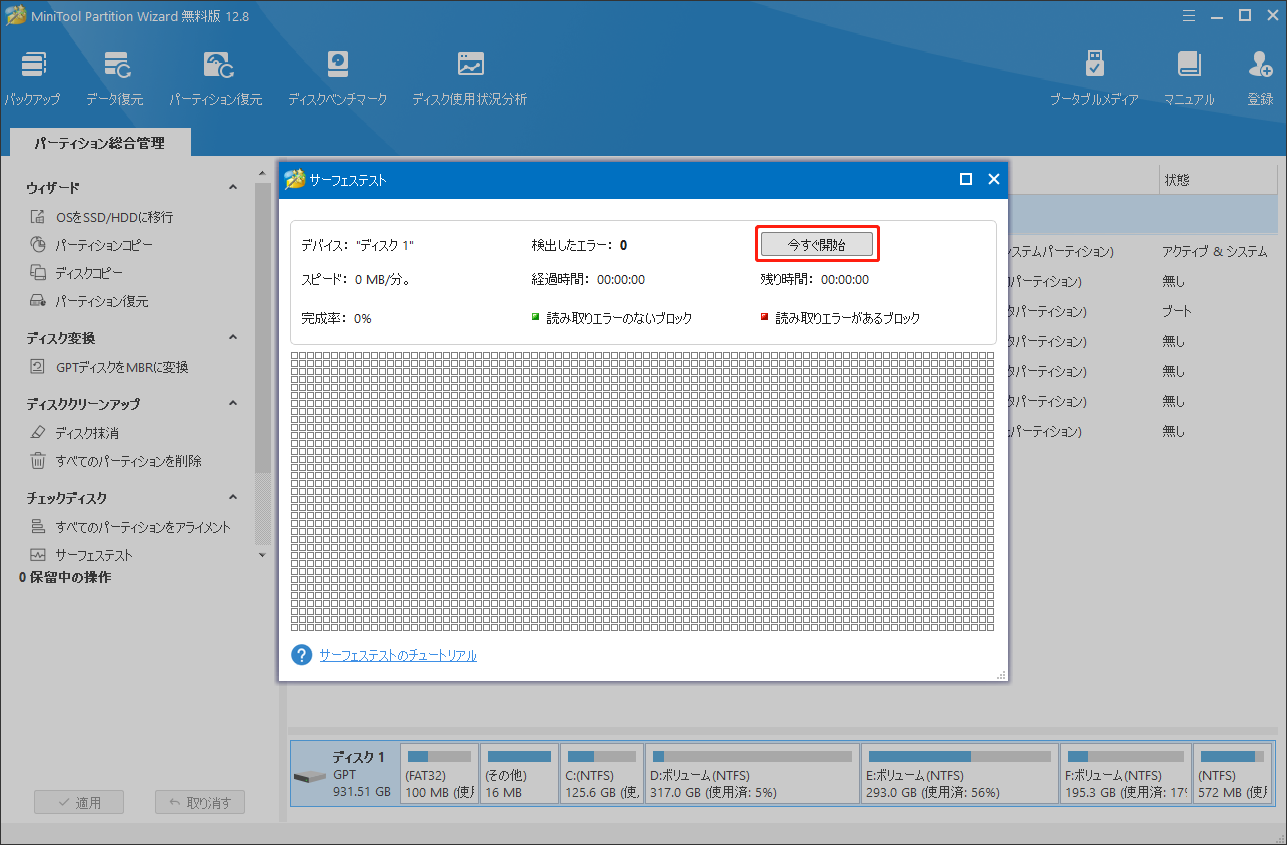Click the hamburger menu icon in the title bar
1287x845 pixels.
[1187, 15]
